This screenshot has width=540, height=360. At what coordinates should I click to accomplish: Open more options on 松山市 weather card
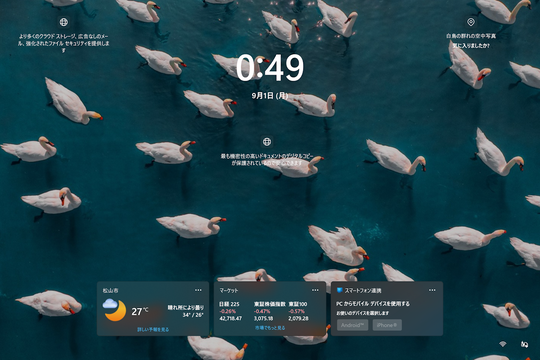point(198,290)
